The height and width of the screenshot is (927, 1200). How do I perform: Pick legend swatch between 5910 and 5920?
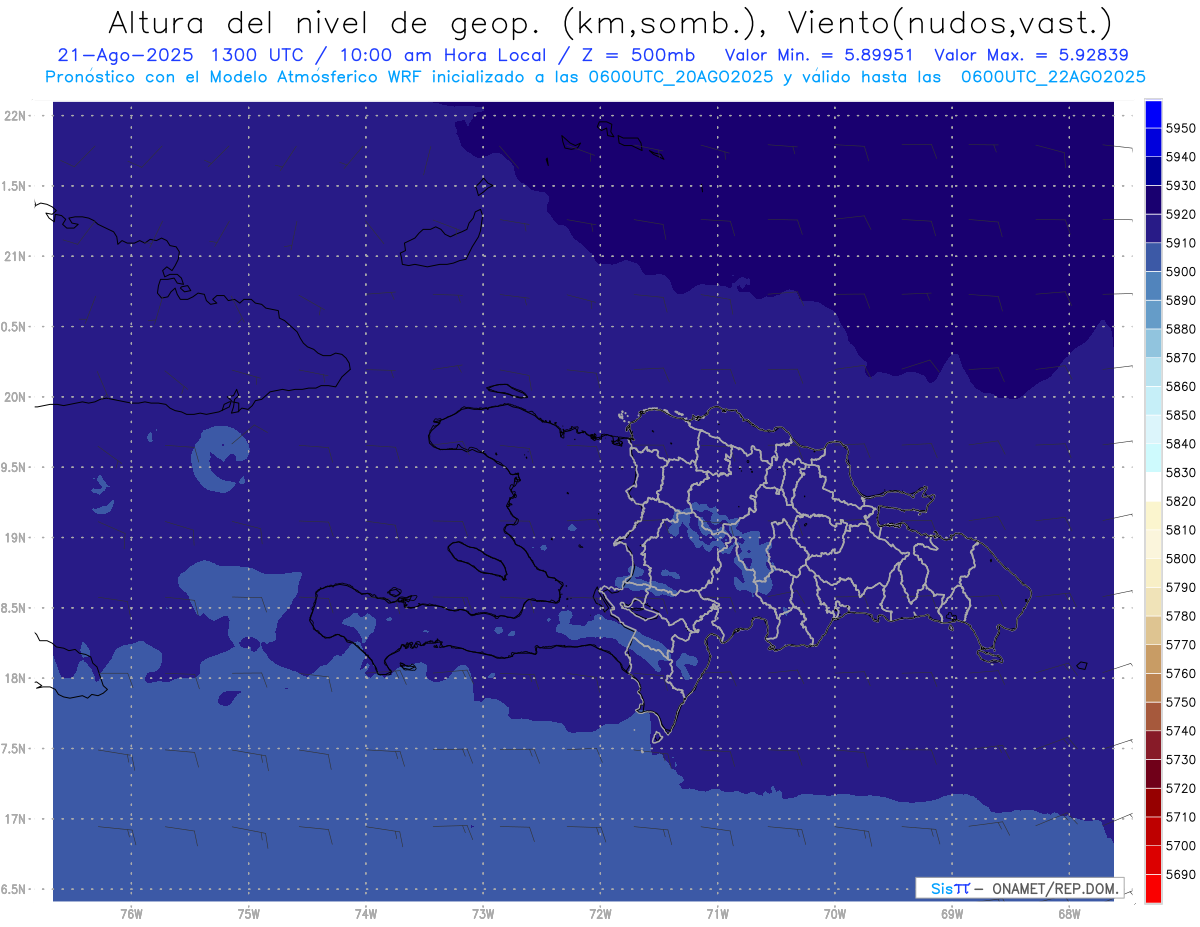pos(1153,228)
